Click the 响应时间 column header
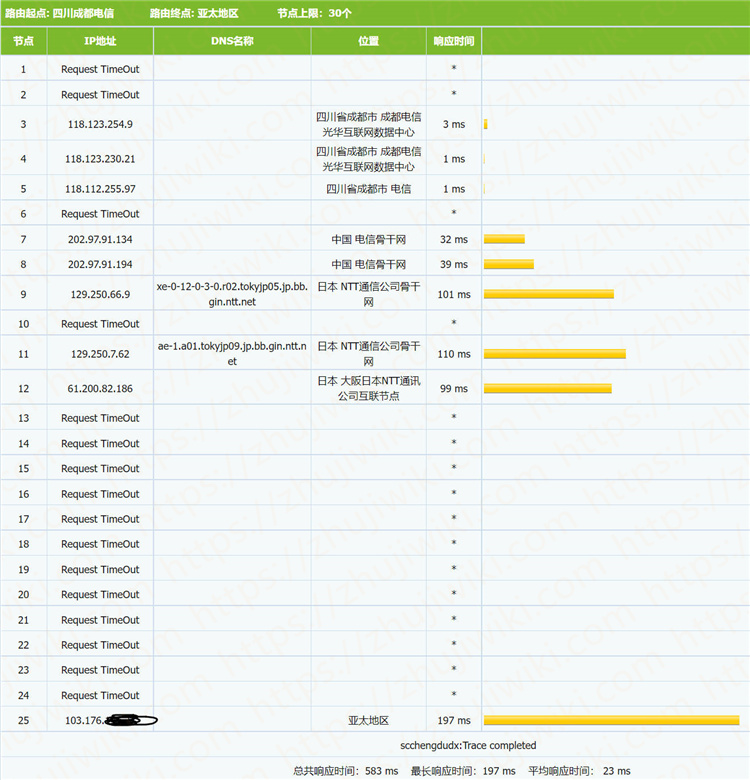 pos(453,41)
